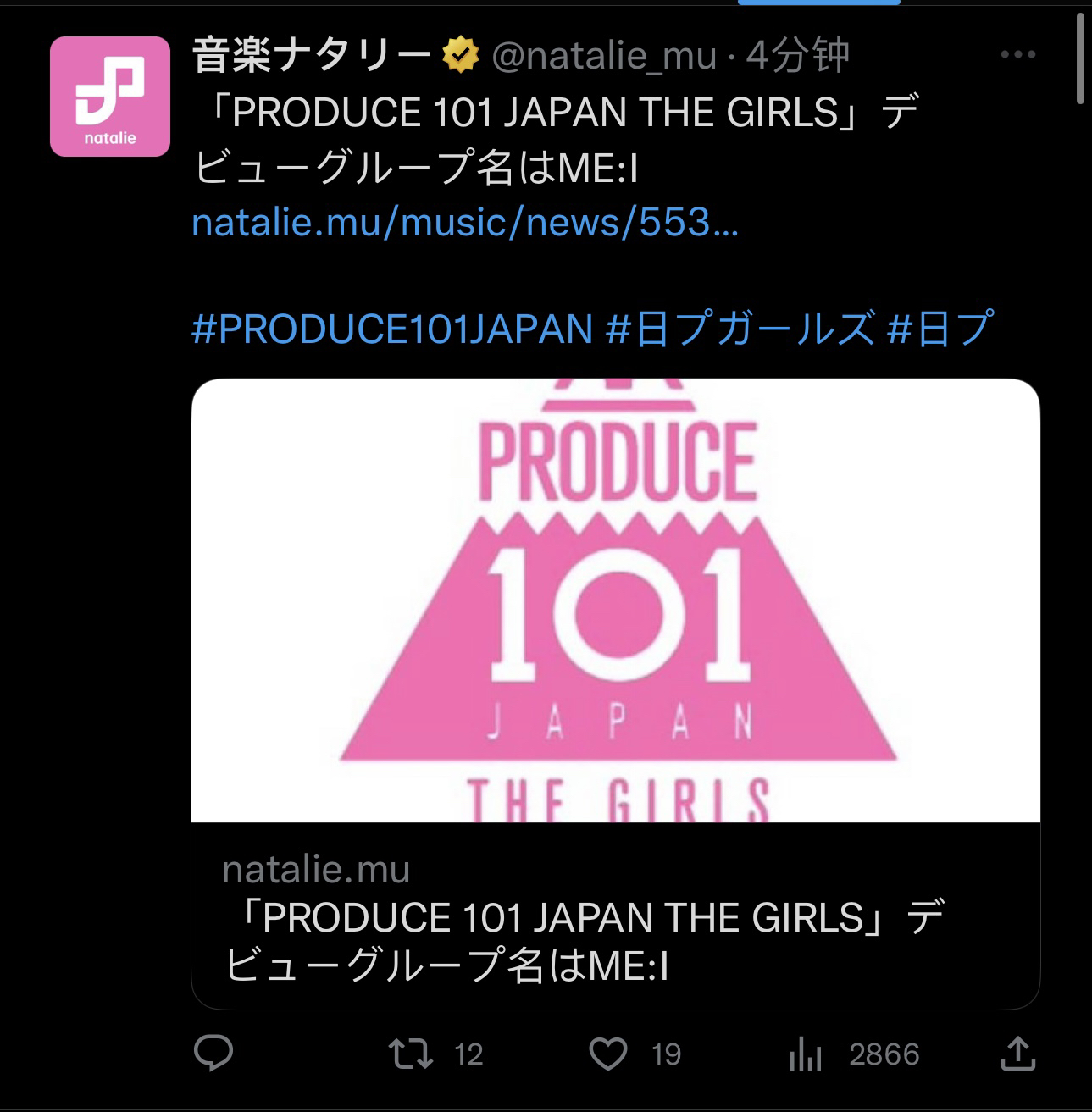1092x1112 pixels.
Task: Open the @natalie_mu handle
Action: pos(604,56)
